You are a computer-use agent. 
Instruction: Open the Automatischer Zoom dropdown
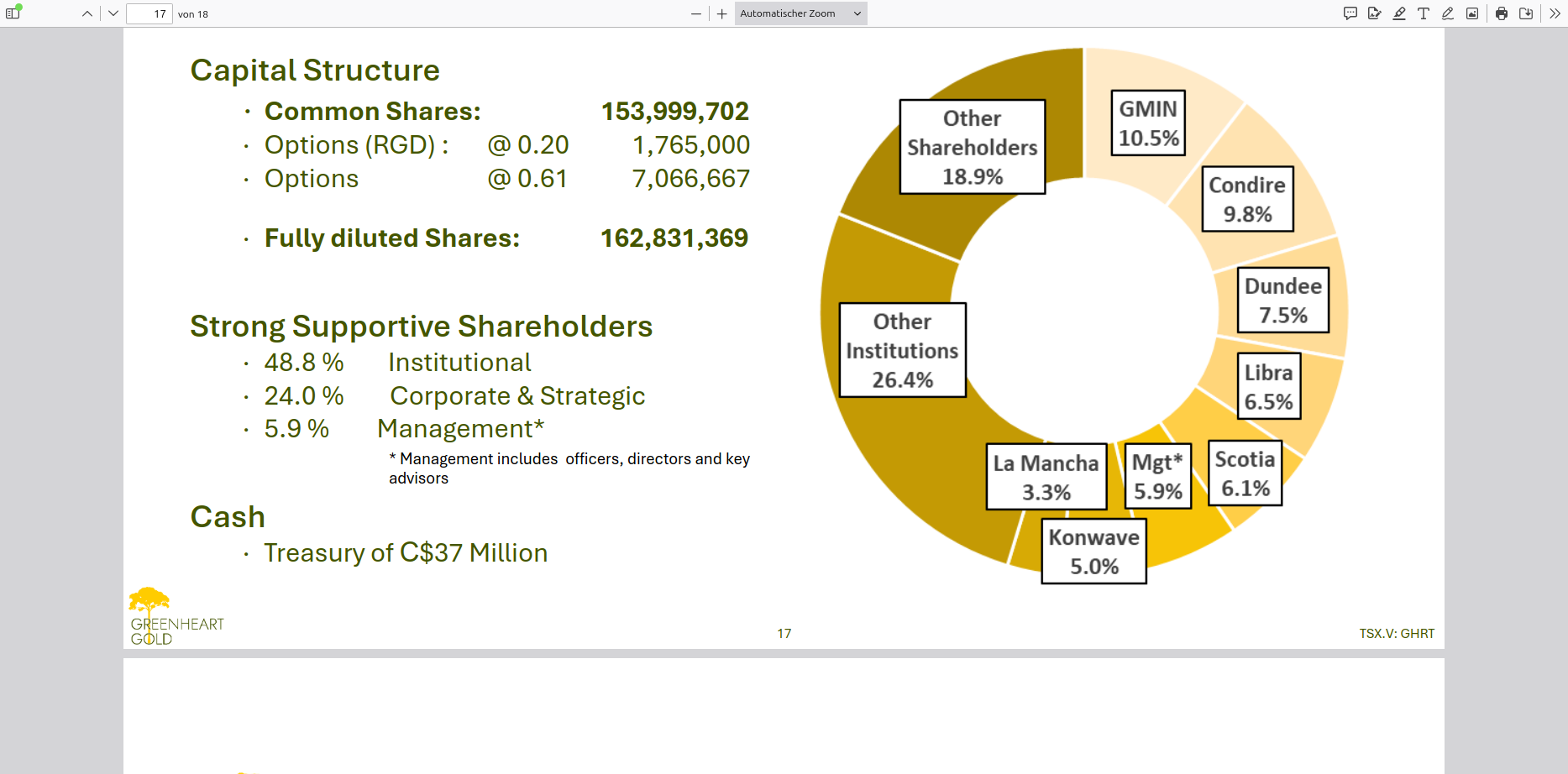point(856,13)
